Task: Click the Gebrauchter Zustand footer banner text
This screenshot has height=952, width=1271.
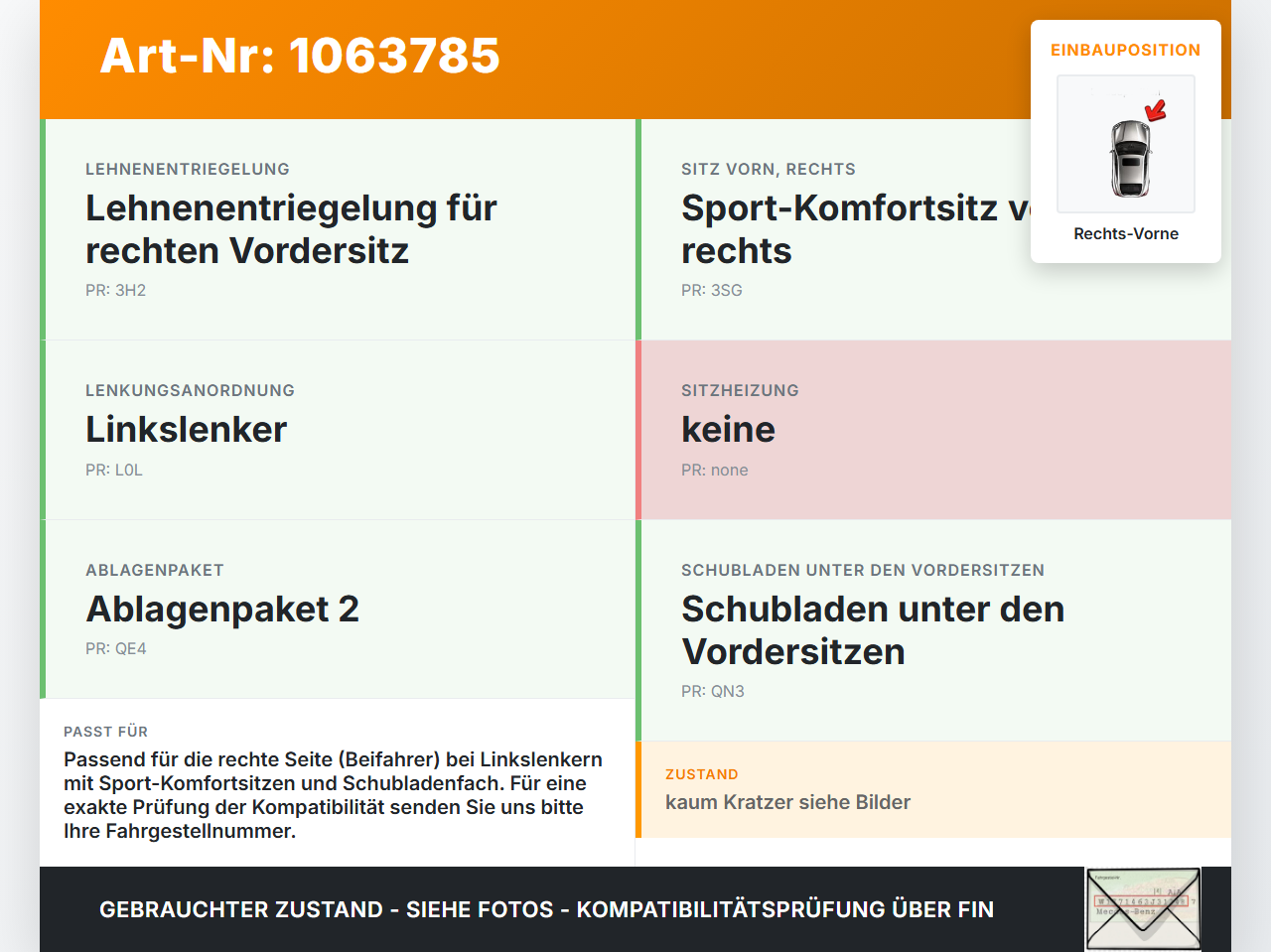Action: pos(546,909)
